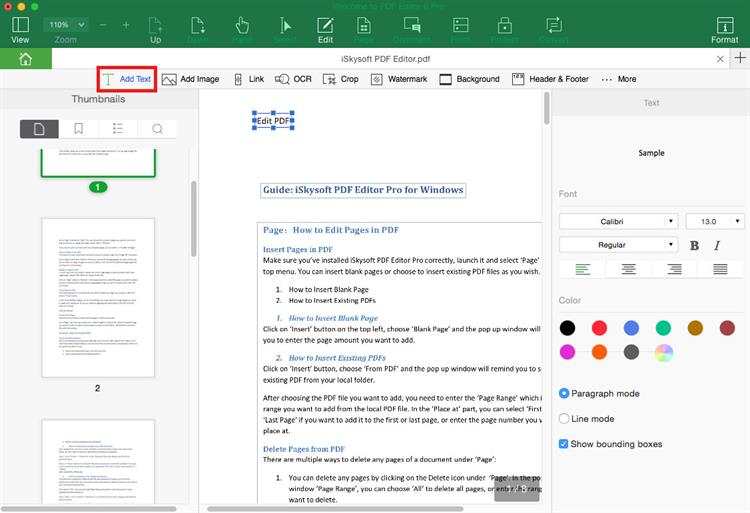Open Header & Footer tool
This screenshot has height=513, width=750.
point(550,79)
